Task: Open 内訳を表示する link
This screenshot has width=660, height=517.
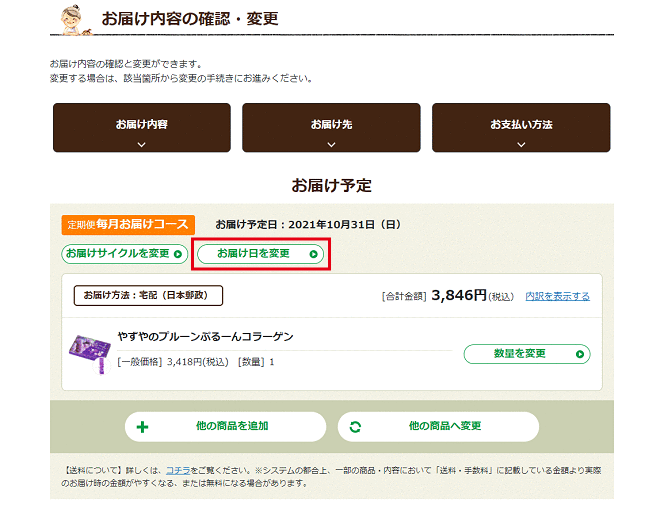Action: 557,296
